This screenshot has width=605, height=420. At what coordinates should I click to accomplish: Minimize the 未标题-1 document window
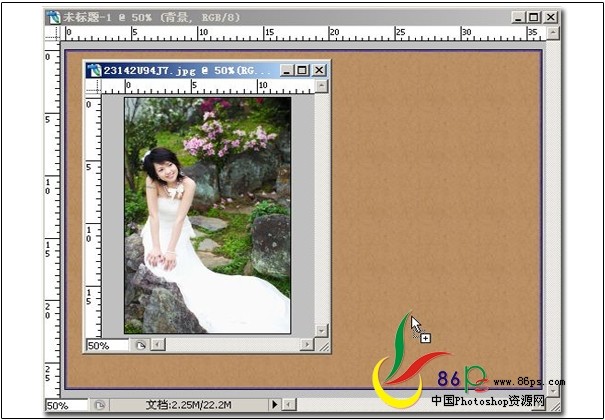(x=519, y=17)
